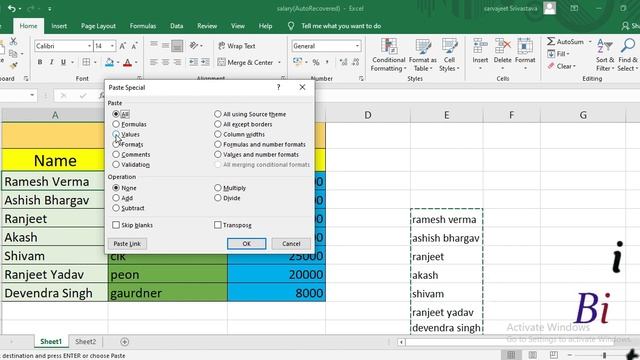Open Cell Styles gallery
The width and height of the screenshot is (640, 360).
pos(449,55)
